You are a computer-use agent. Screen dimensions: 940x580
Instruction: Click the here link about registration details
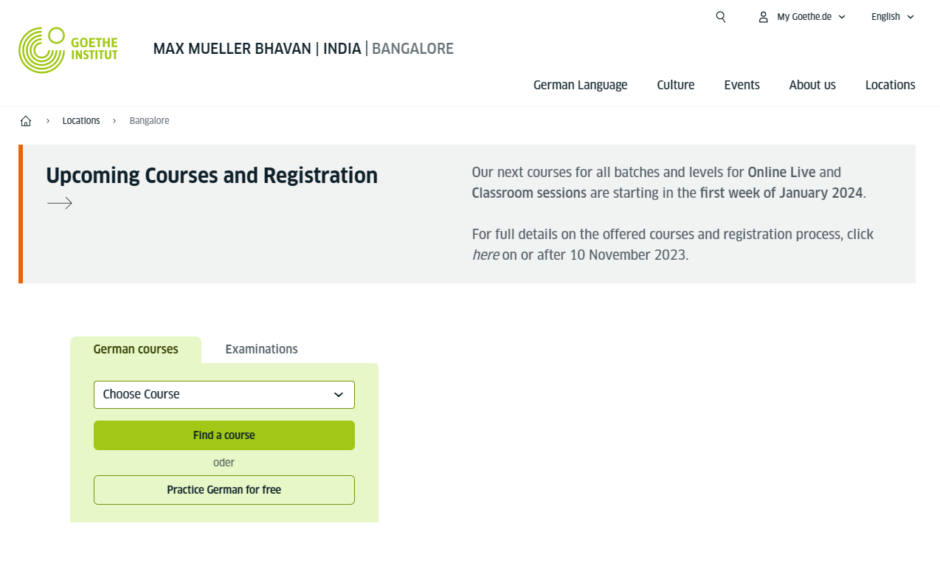[x=484, y=254]
